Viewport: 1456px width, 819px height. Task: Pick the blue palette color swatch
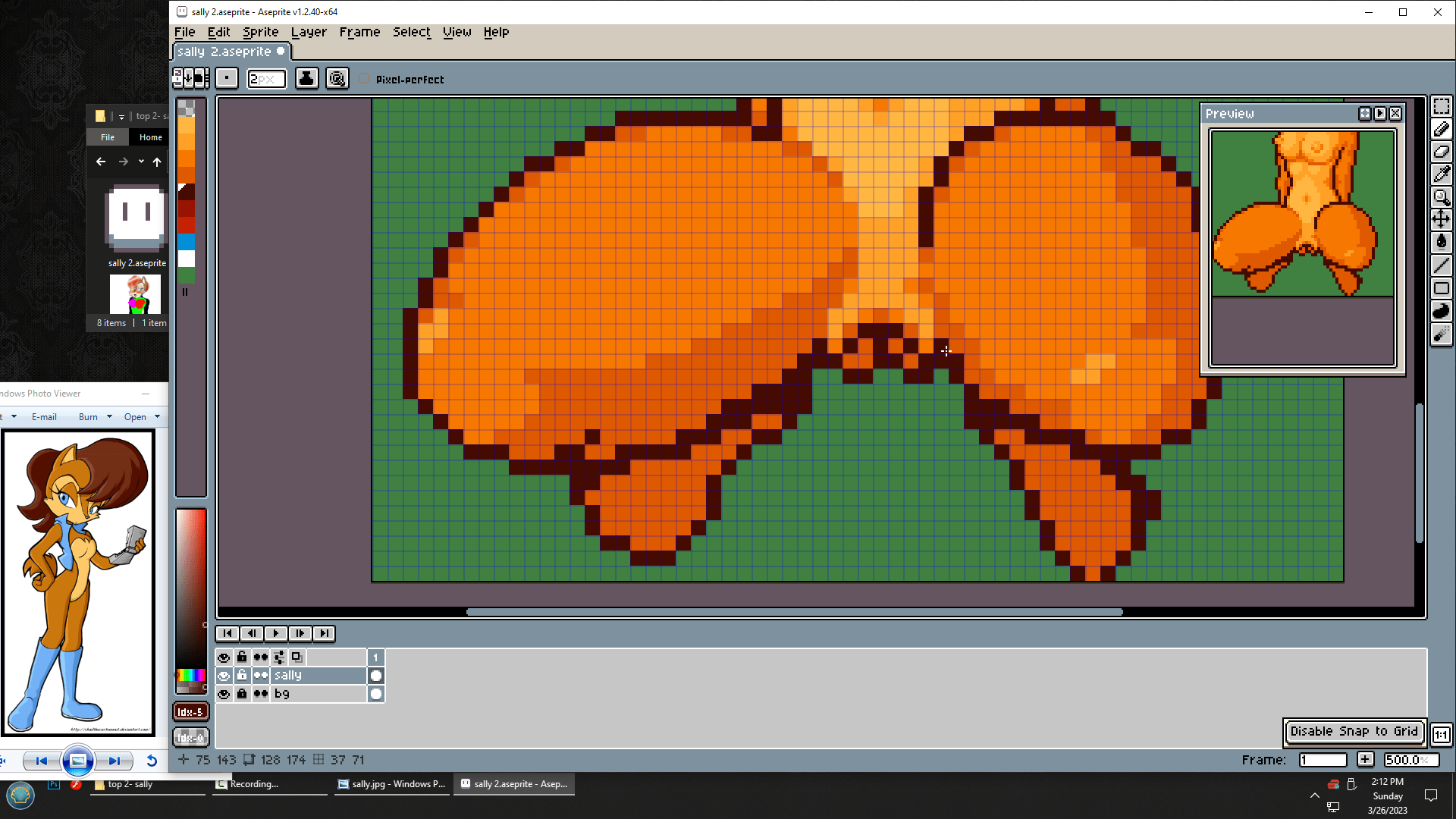point(187,241)
